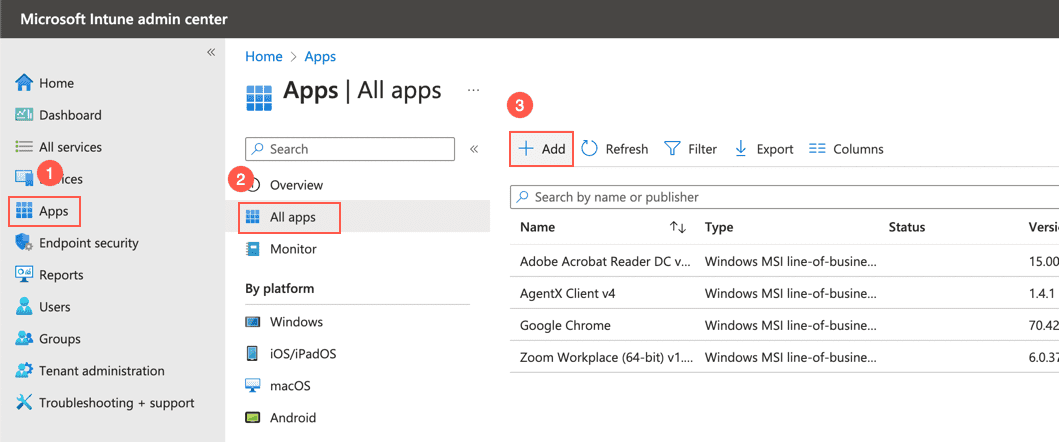Open the Overview menu item

click(296, 185)
